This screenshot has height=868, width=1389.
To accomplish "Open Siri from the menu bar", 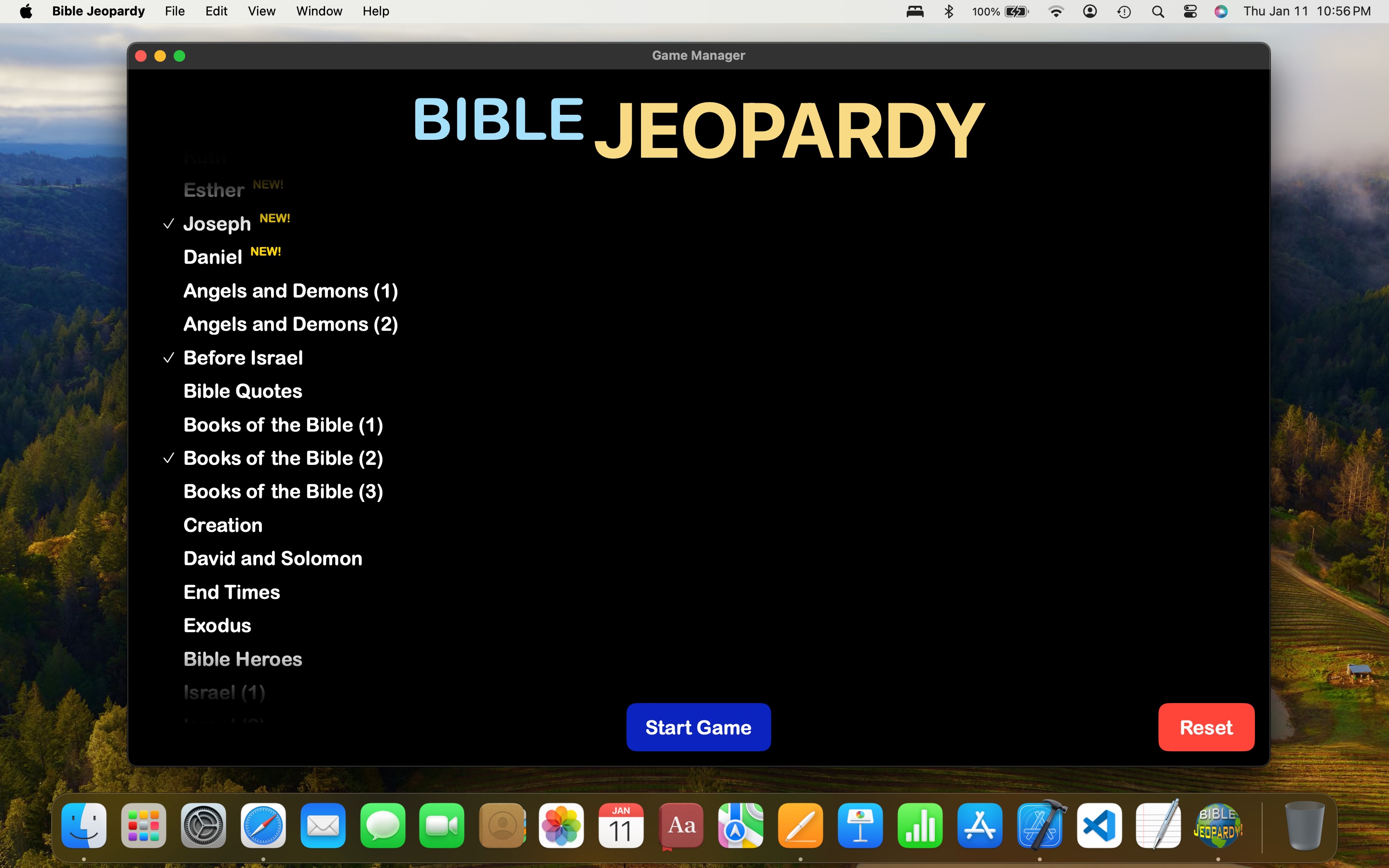I will [x=1221, y=12].
